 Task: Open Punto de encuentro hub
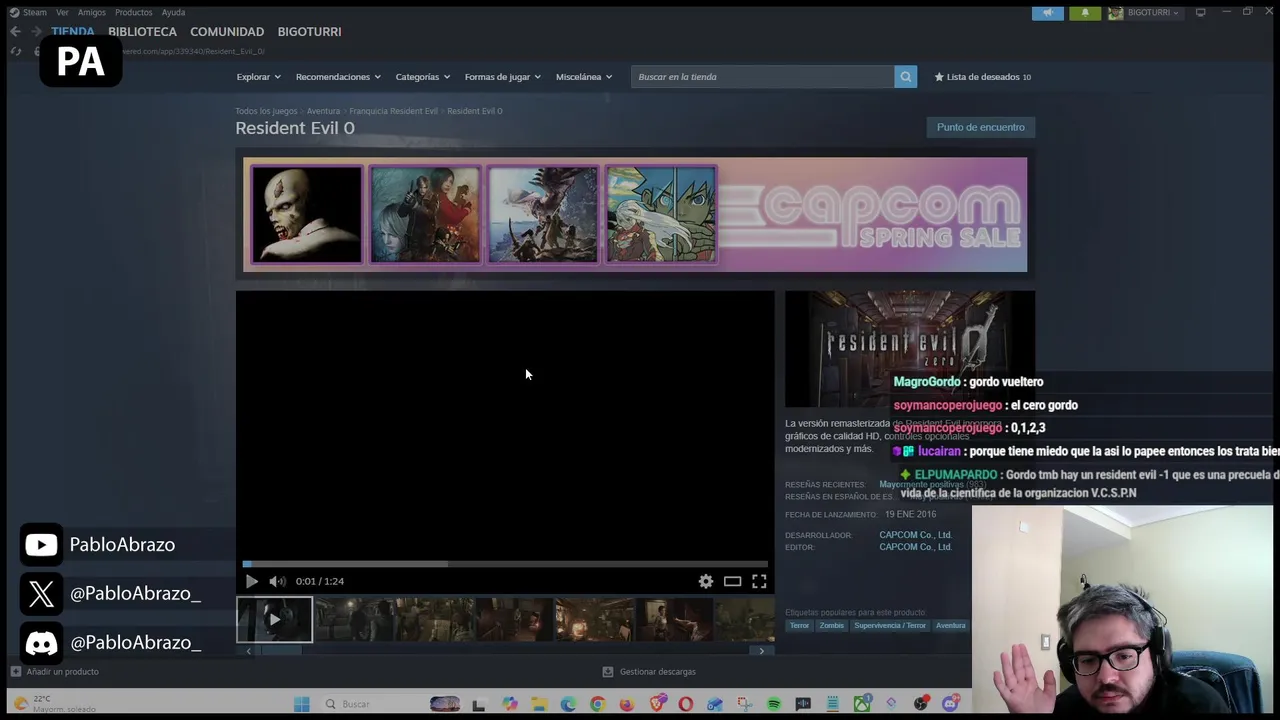pyautogui.click(x=981, y=127)
